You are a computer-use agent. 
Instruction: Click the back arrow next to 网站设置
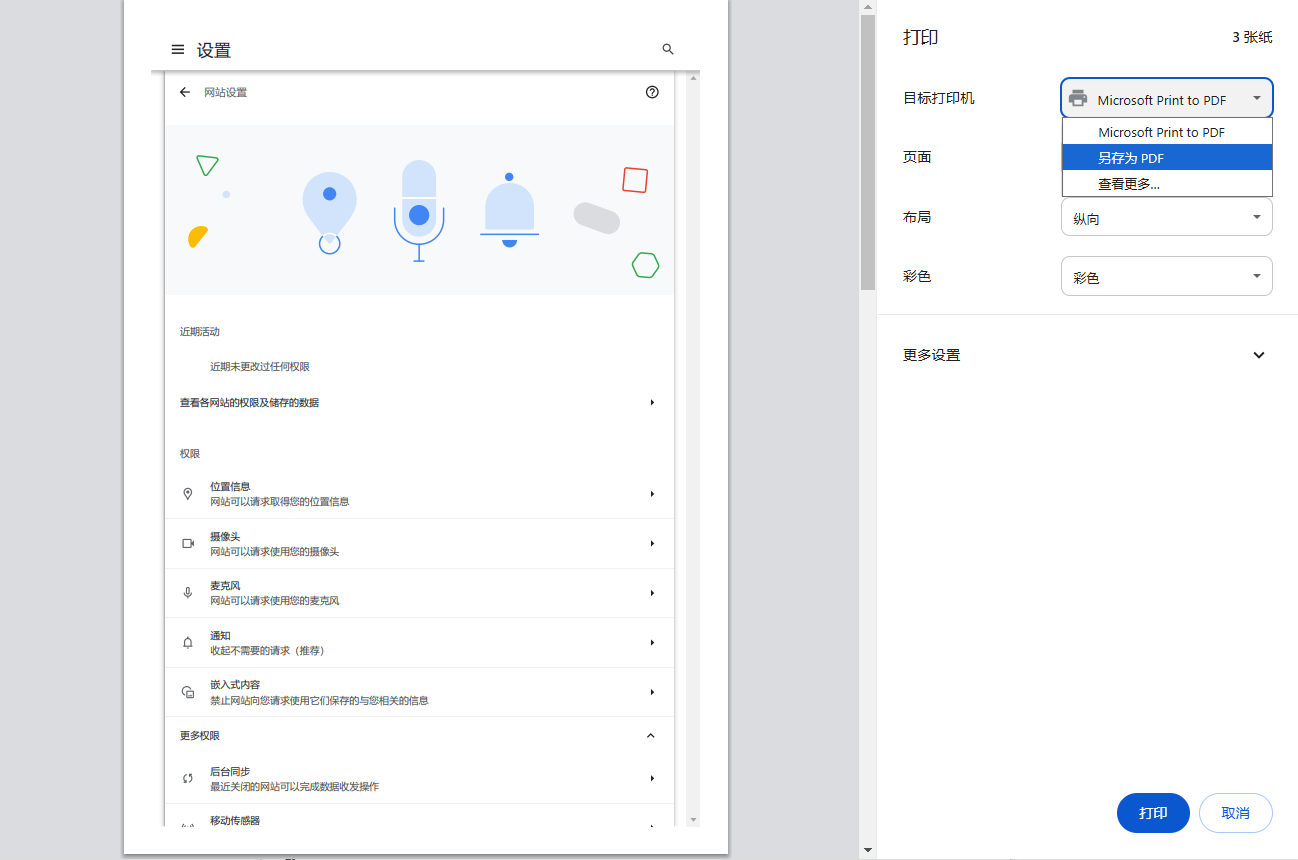(x=185, y=92)
